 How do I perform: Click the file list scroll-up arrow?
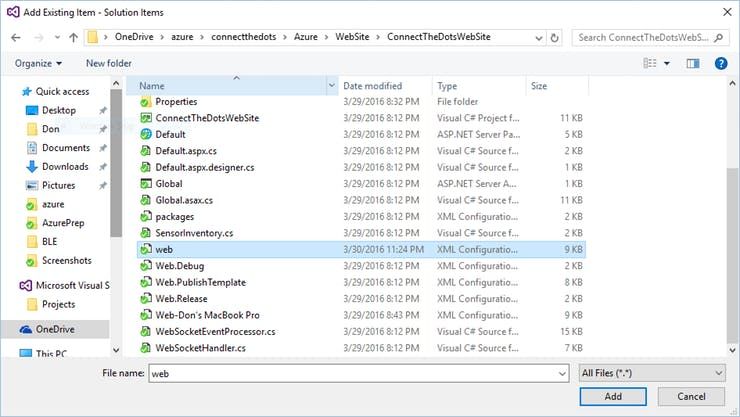tap(732, 83)
